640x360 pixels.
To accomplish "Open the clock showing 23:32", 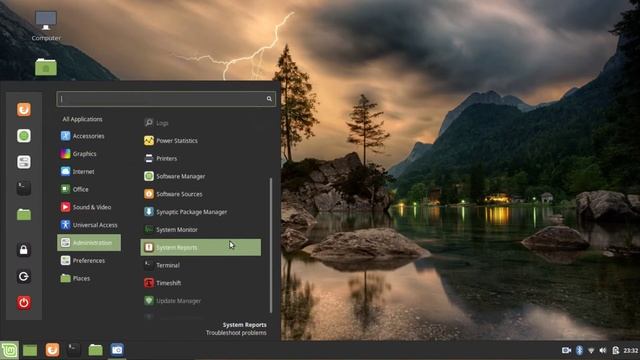I will click(x=631, y=351).
